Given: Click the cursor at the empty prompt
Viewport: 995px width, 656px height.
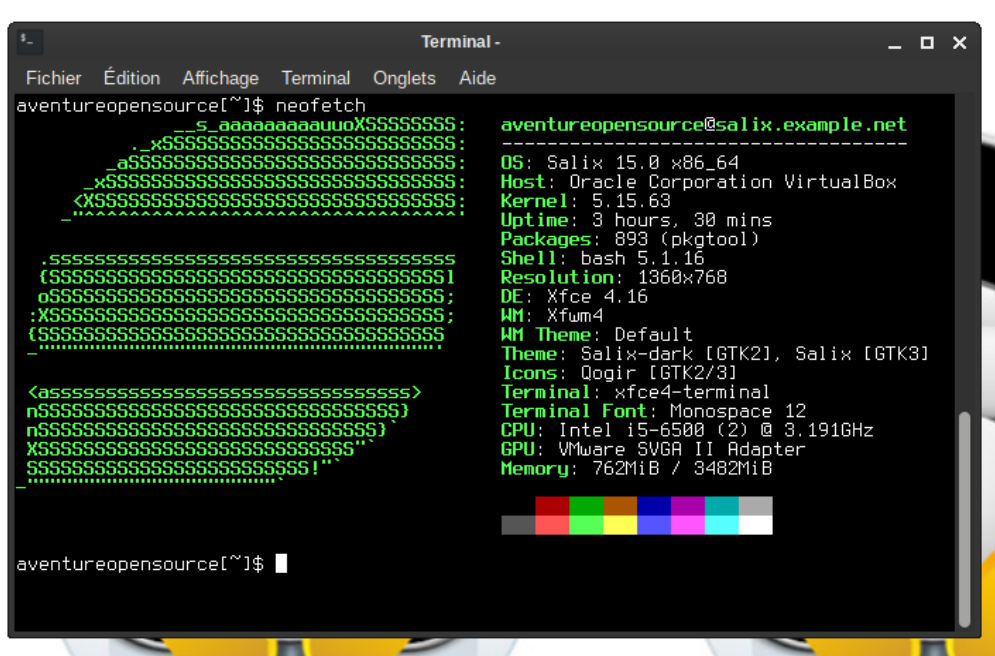Looking at the screenshot, I should click(x=281, y=564).
